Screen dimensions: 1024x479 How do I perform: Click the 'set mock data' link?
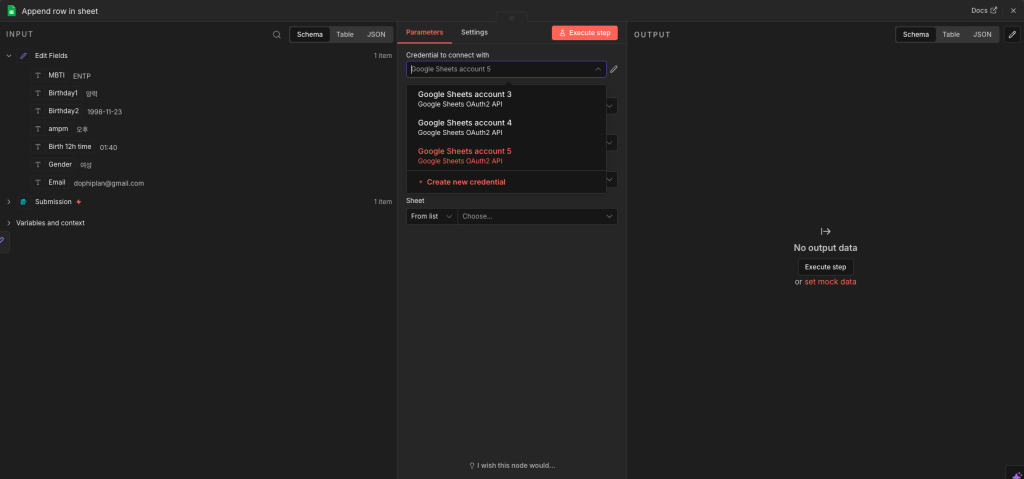(830, 282)
